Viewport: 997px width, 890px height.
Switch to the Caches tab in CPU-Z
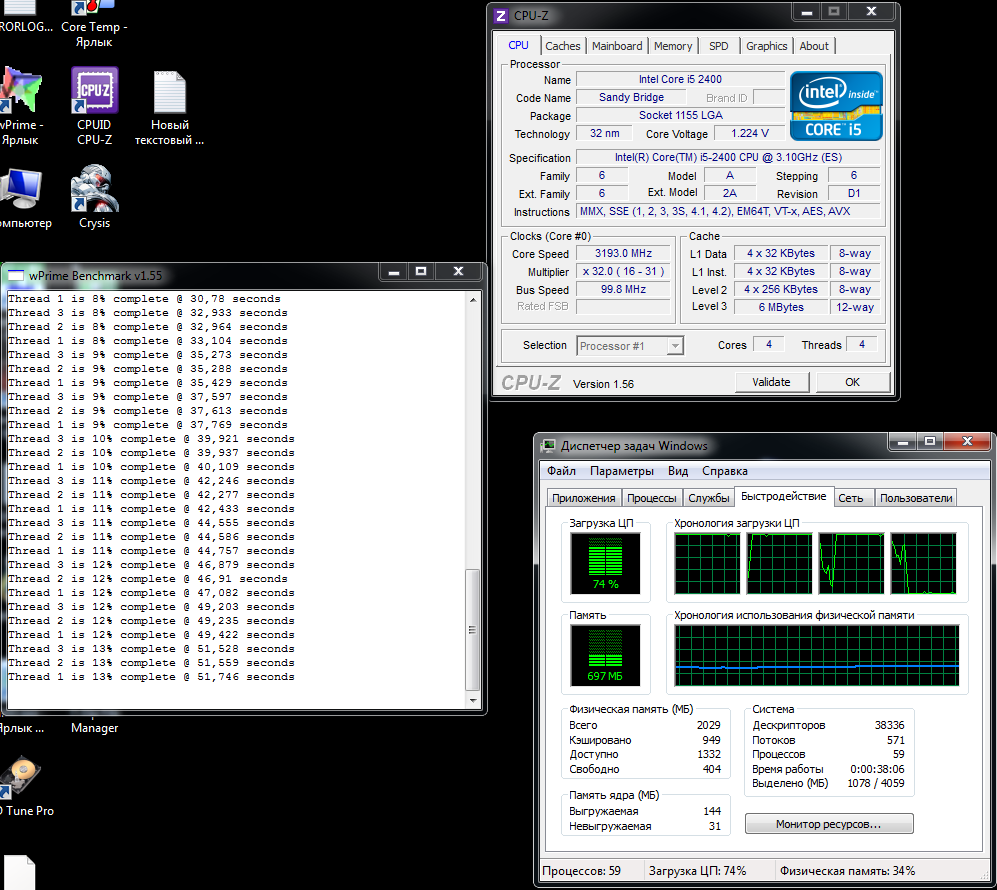562,46
